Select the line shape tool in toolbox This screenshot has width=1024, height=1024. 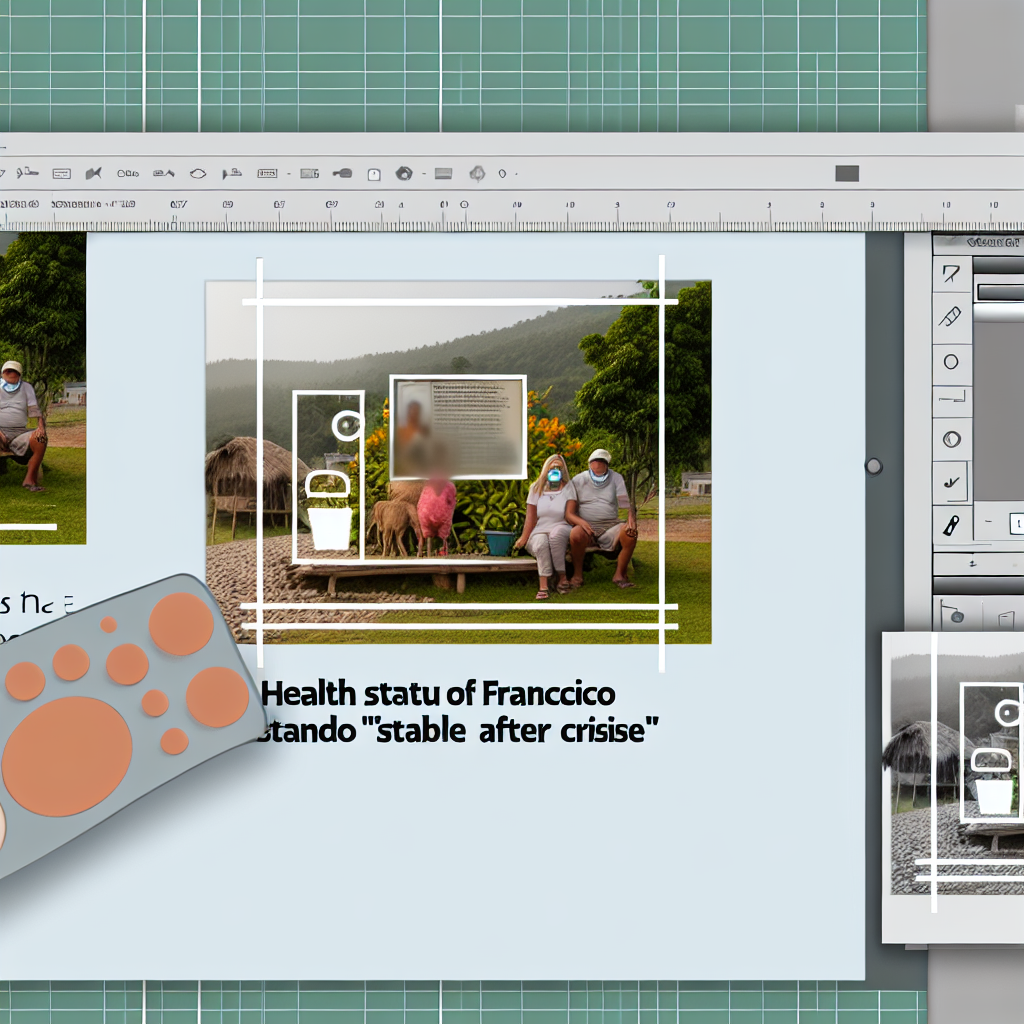(951, 401)
